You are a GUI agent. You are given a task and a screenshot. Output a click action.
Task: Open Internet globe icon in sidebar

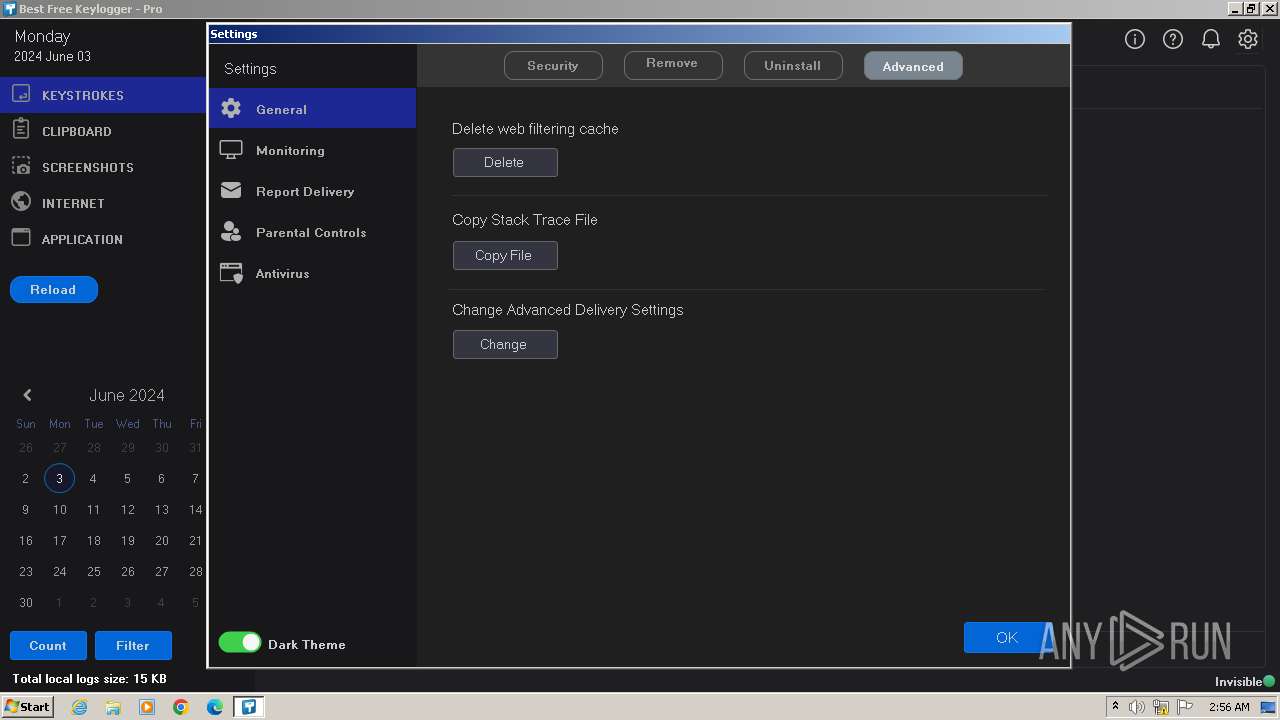click(x=21, y=201)
